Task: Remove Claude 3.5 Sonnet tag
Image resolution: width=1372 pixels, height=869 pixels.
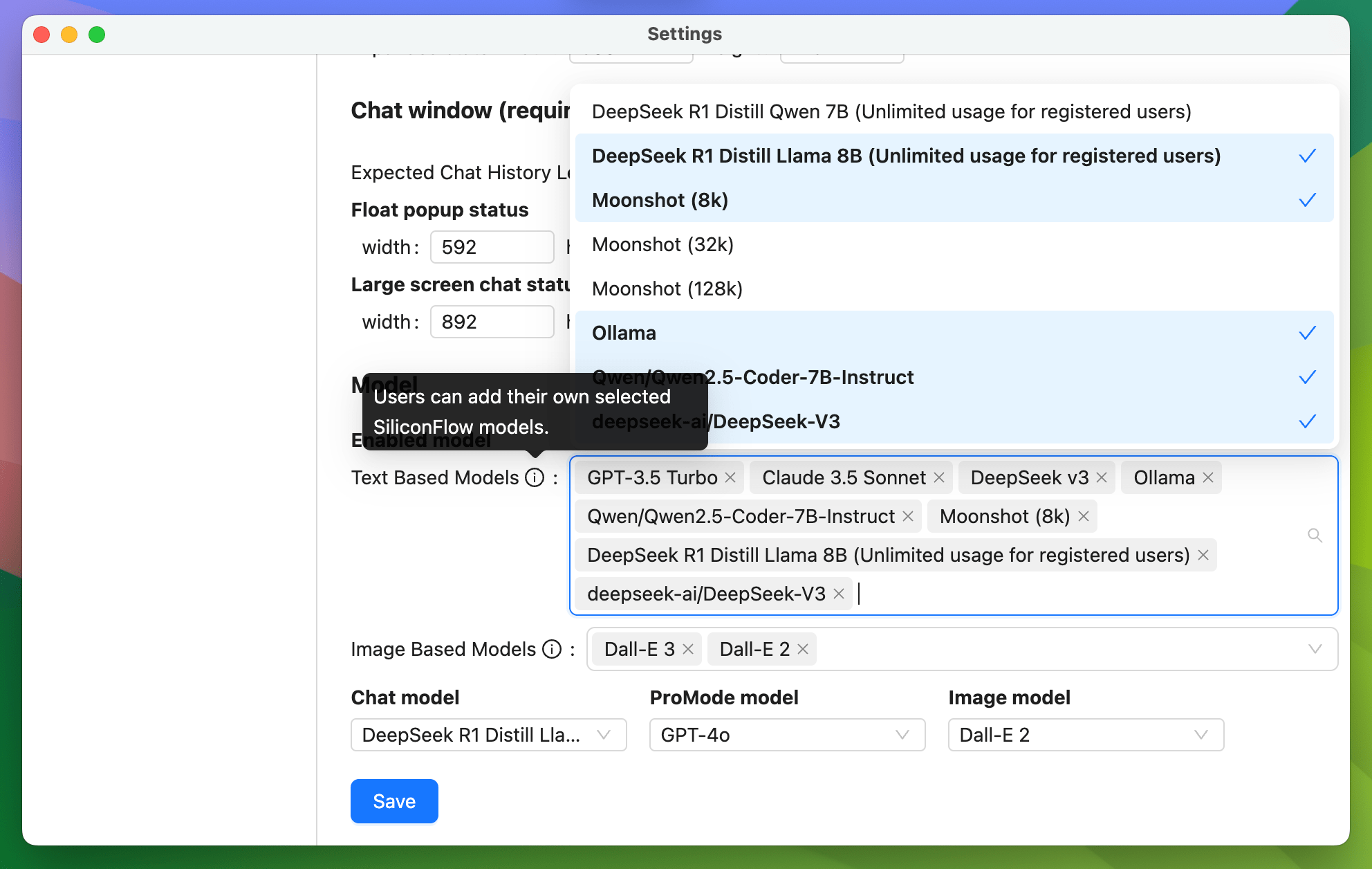Action: point(939,477)
